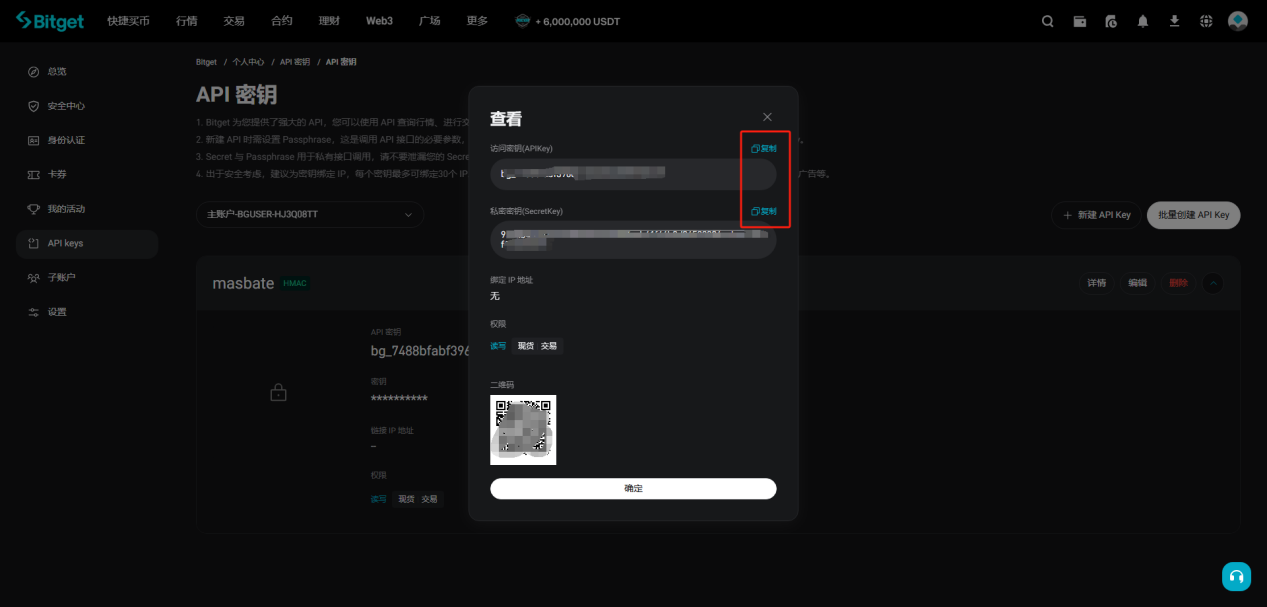This screenshot has height=607, width=1267.
Task: Click the app download icon in header
Action: (1174, 21)
